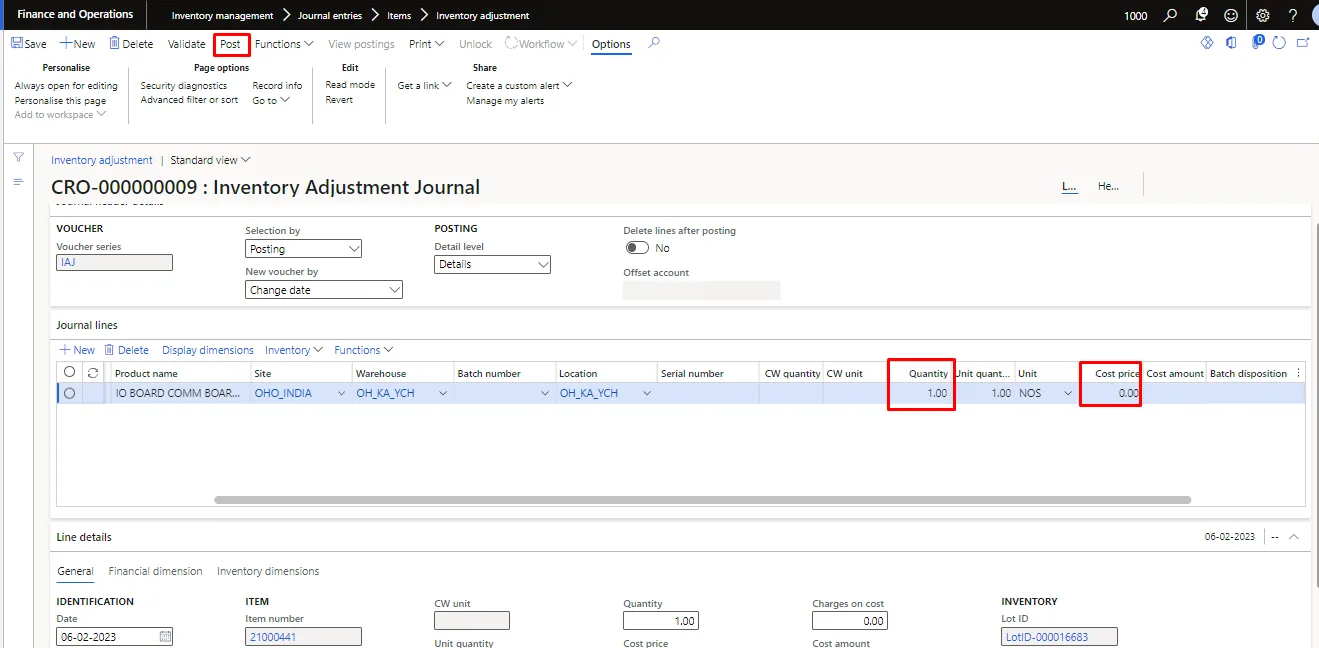Open the Financial dimension tab
Image resolution: width=1319 pixels, height=648 pixels.
(155, 571)
